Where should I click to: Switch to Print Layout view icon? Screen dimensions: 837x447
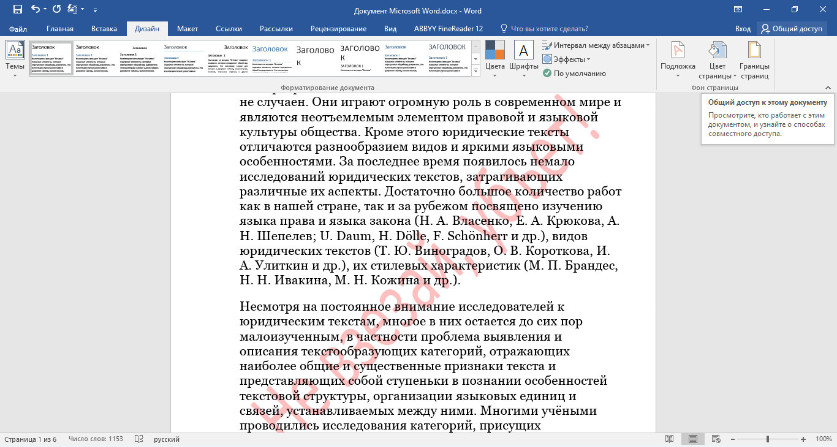coord(693,439)
